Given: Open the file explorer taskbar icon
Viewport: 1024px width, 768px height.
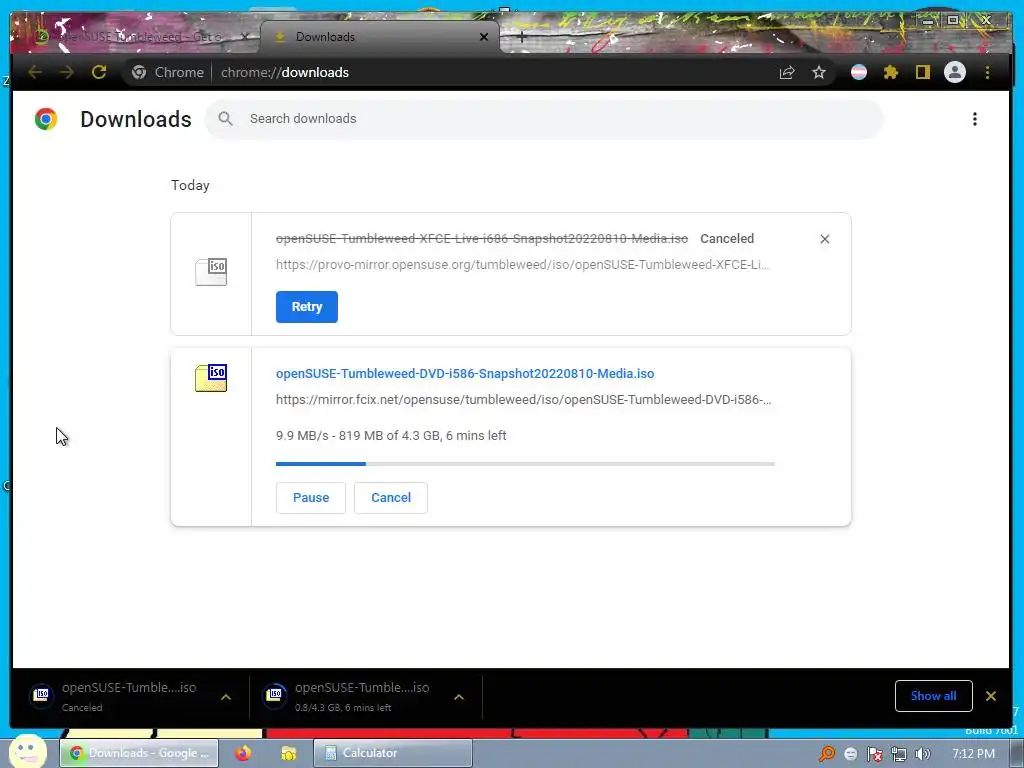Looking at the screenshot, I should point(288,753).
